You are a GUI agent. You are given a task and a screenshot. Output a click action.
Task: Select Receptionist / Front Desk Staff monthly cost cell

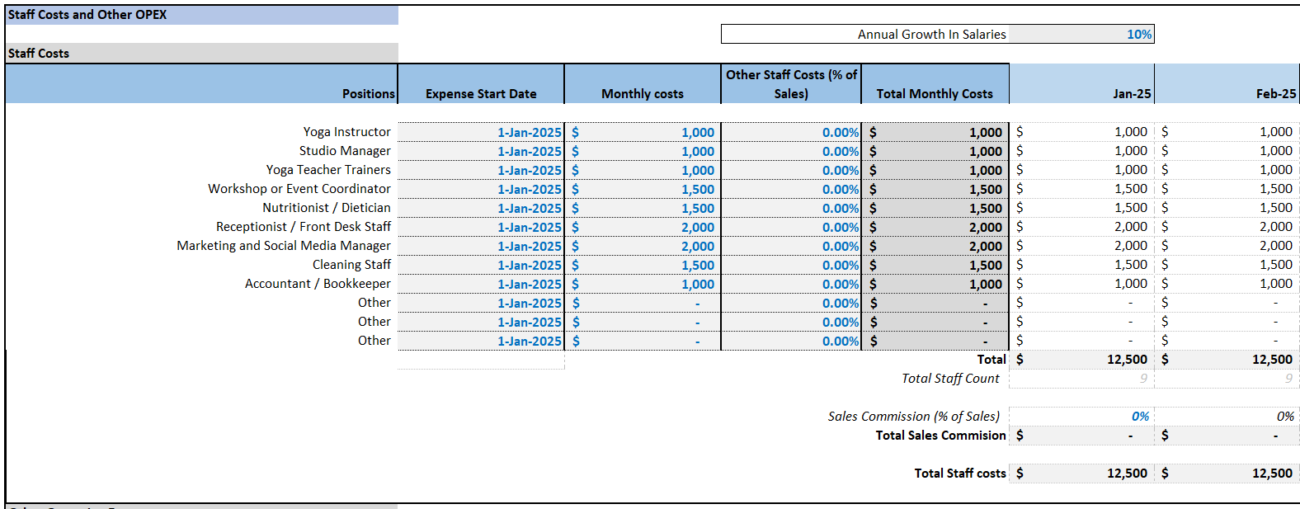point(642,227)
